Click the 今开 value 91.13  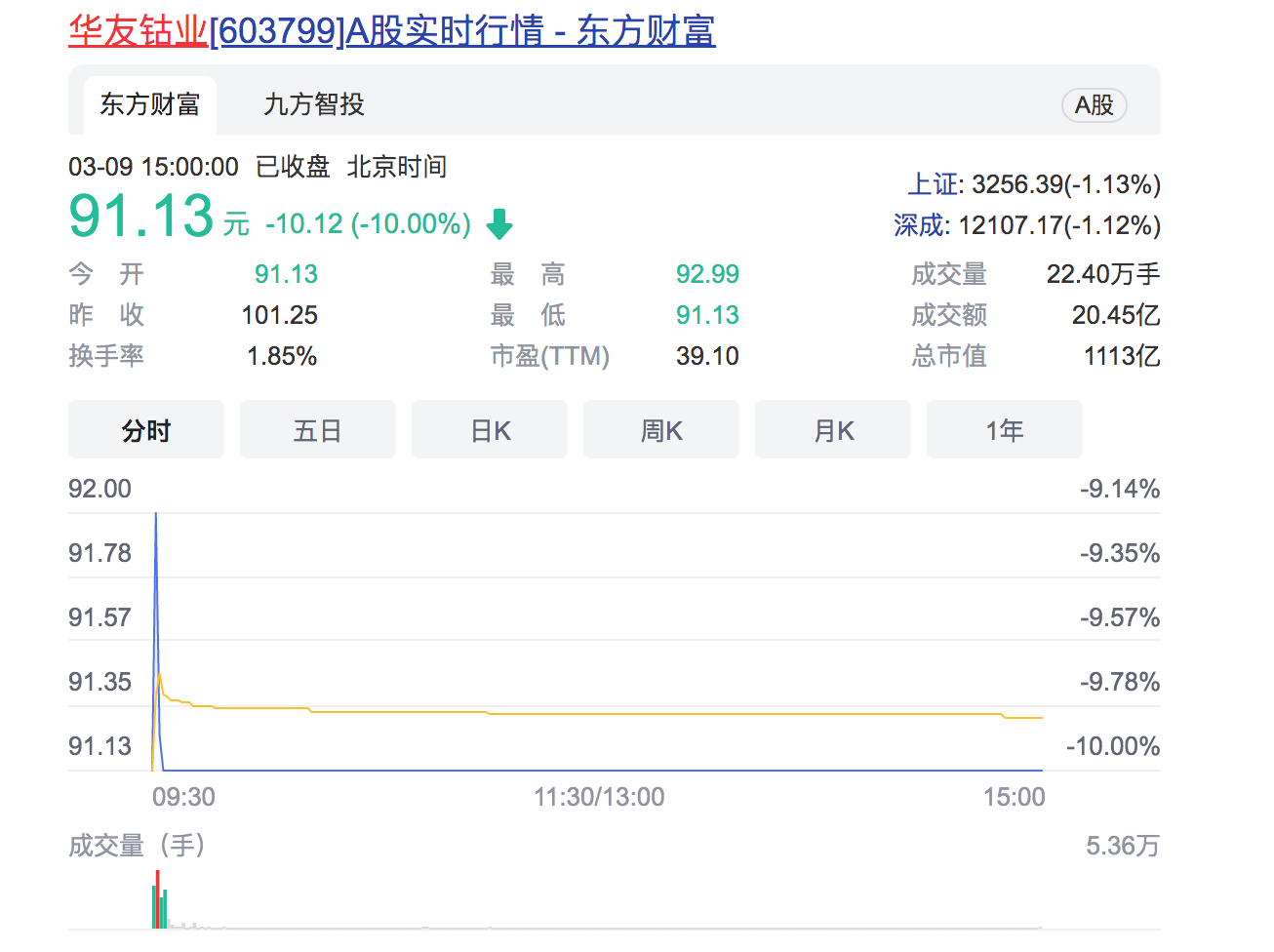coord(286,274)
